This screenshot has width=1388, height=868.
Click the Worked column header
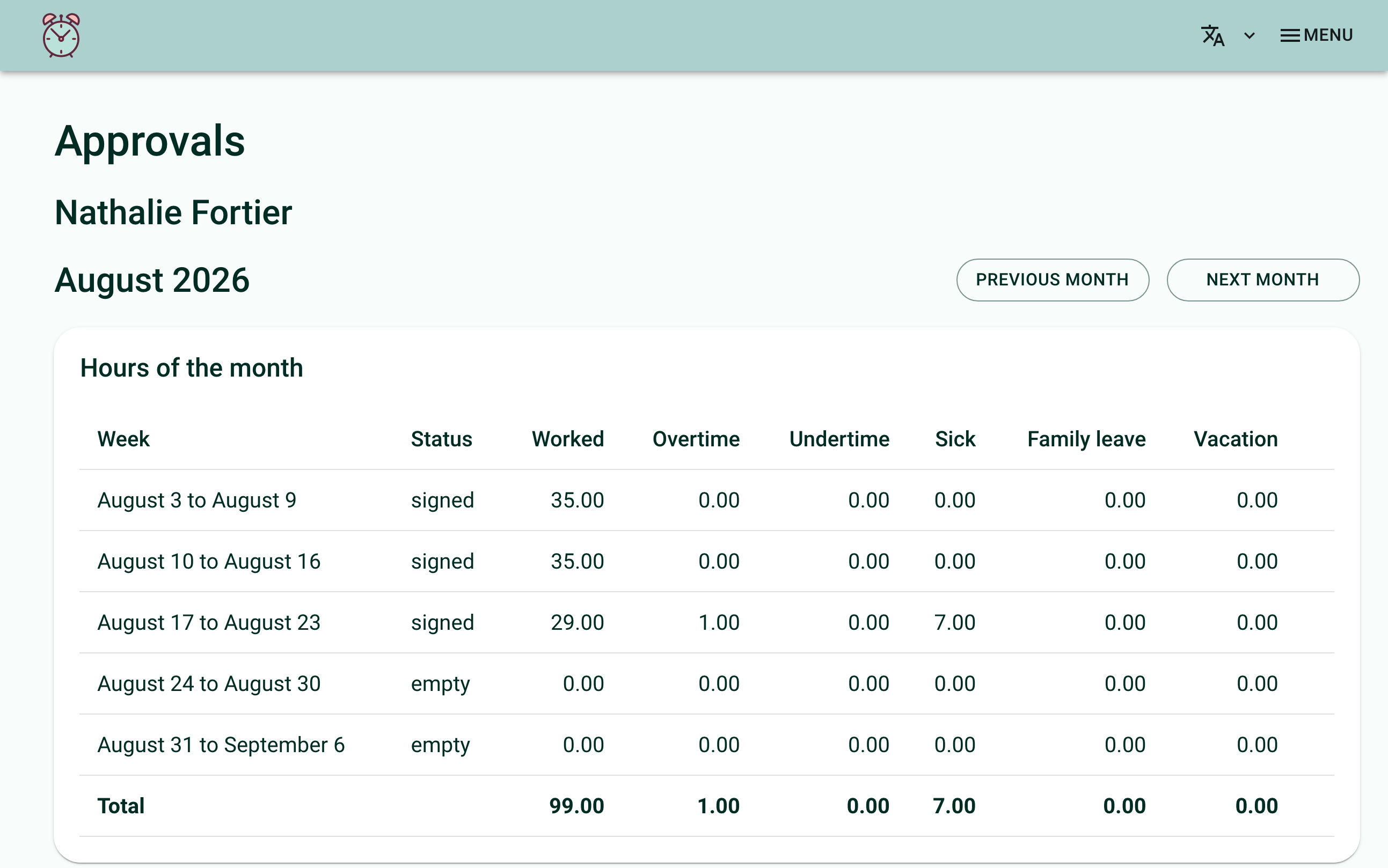click(x=568, y=439)
